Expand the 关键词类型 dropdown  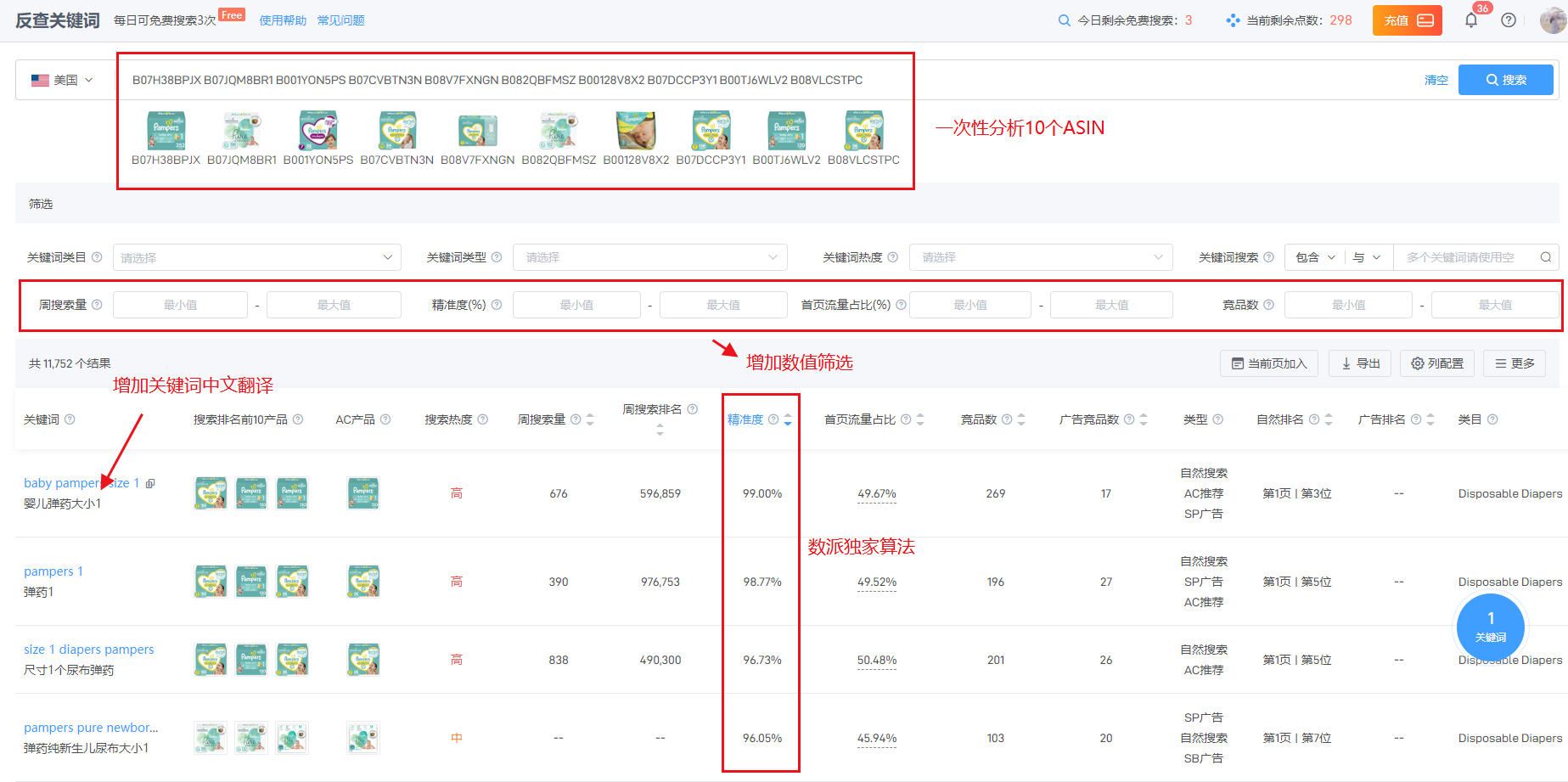(649, 257)
